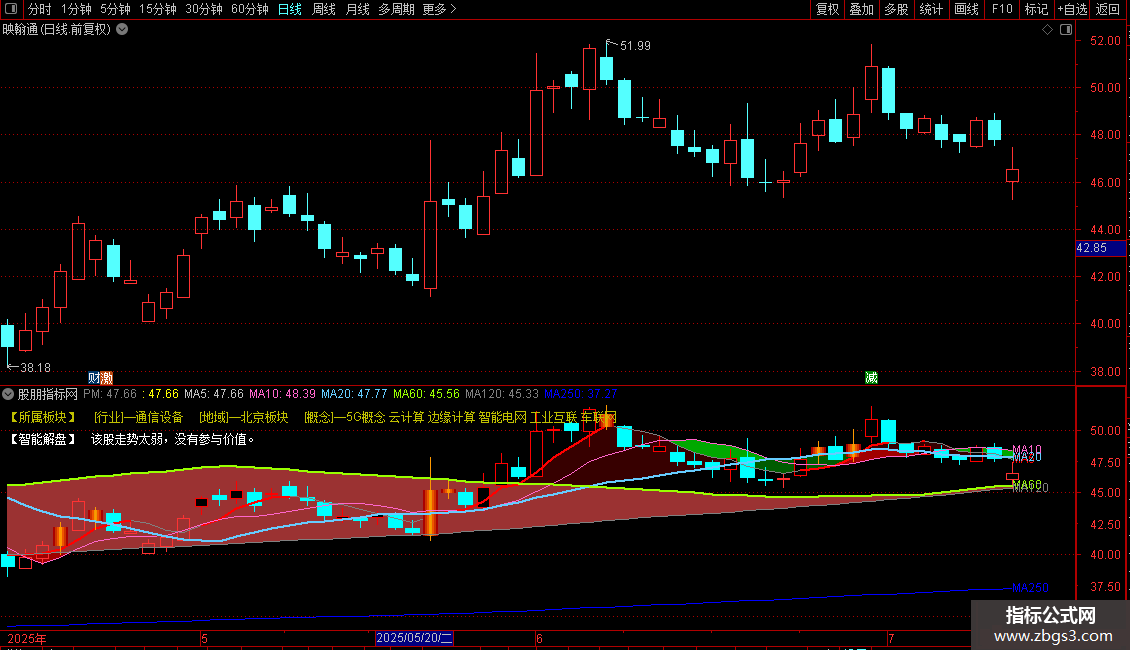Expand 更多 time period options

(x=439, y=9)
